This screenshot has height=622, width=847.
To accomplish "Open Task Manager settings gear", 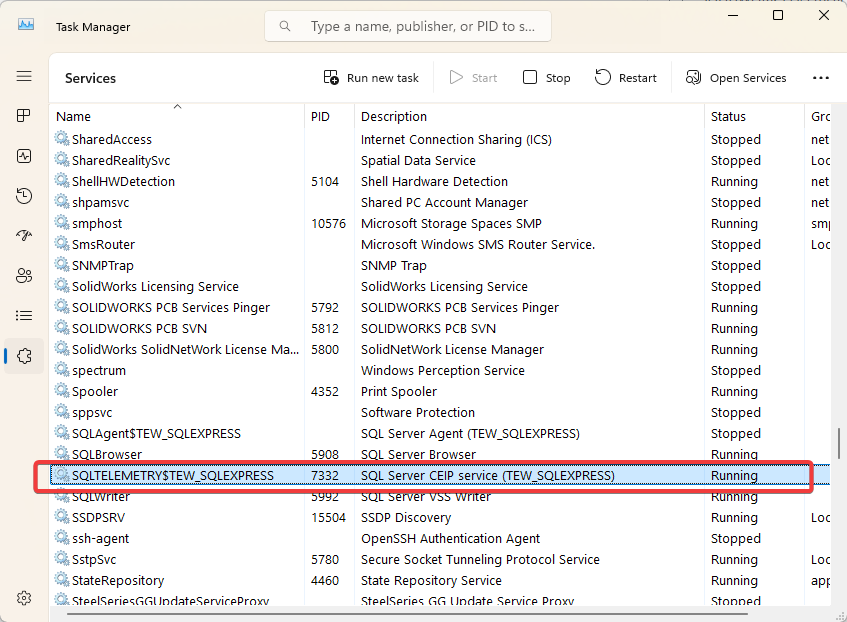I will coord(24,598).
